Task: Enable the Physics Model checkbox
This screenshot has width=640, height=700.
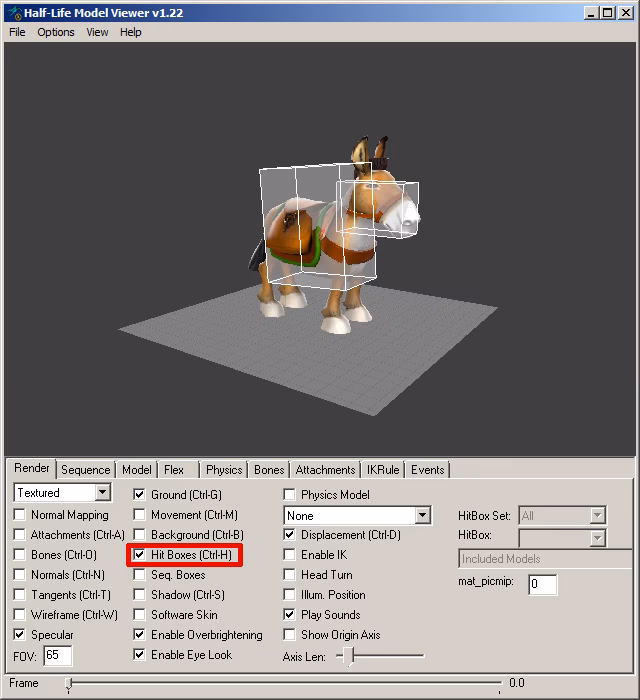Action: coord(289,495)
